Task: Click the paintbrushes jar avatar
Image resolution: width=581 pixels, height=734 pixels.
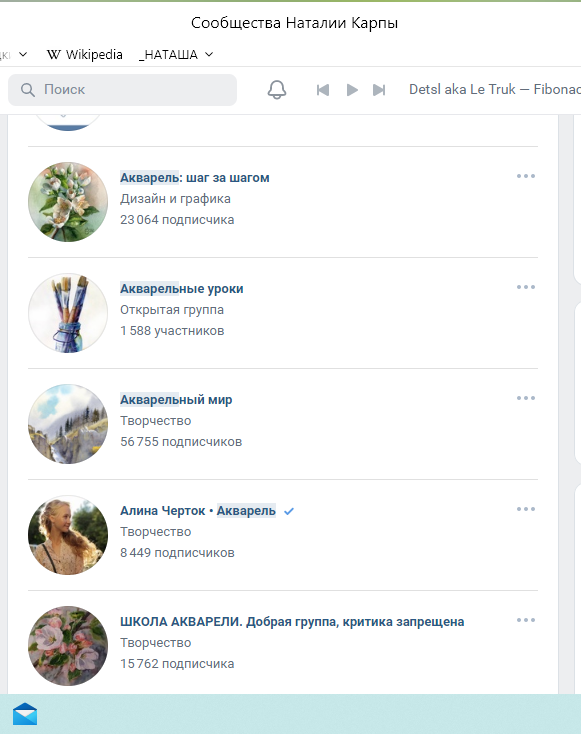Action: [68, 313]
